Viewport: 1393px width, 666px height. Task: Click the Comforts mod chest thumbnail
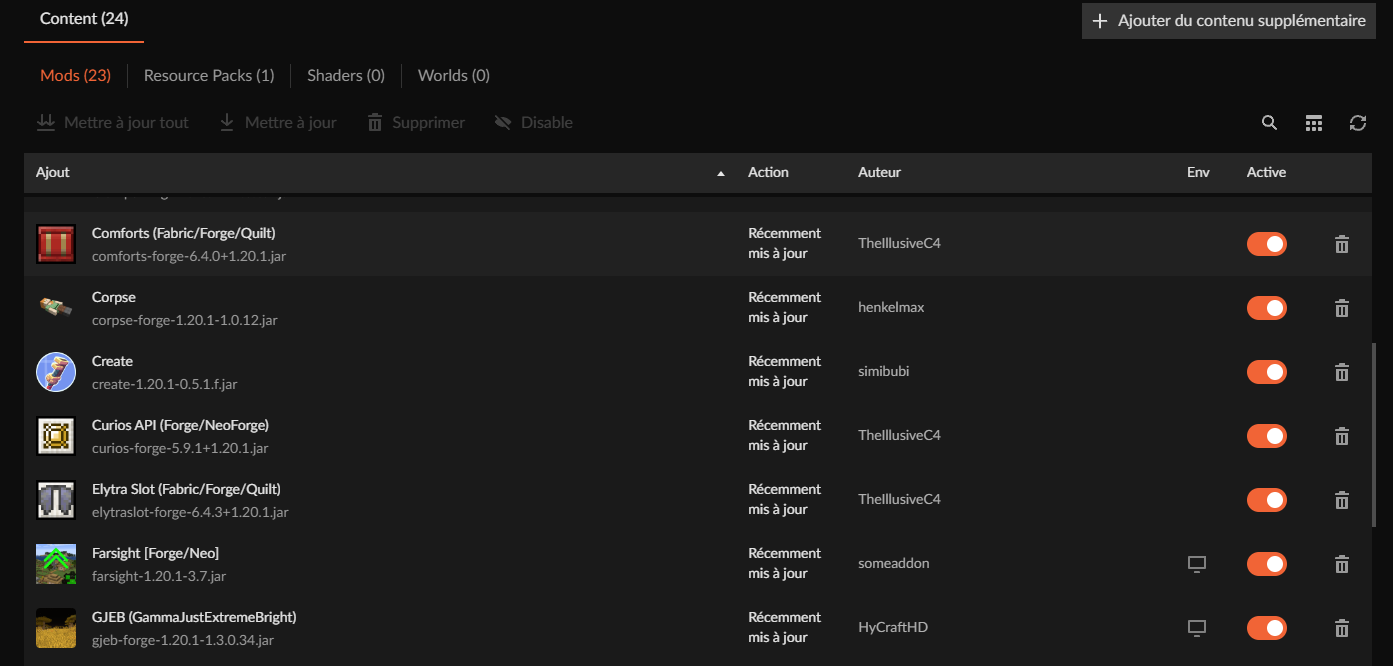pos(56,244)
